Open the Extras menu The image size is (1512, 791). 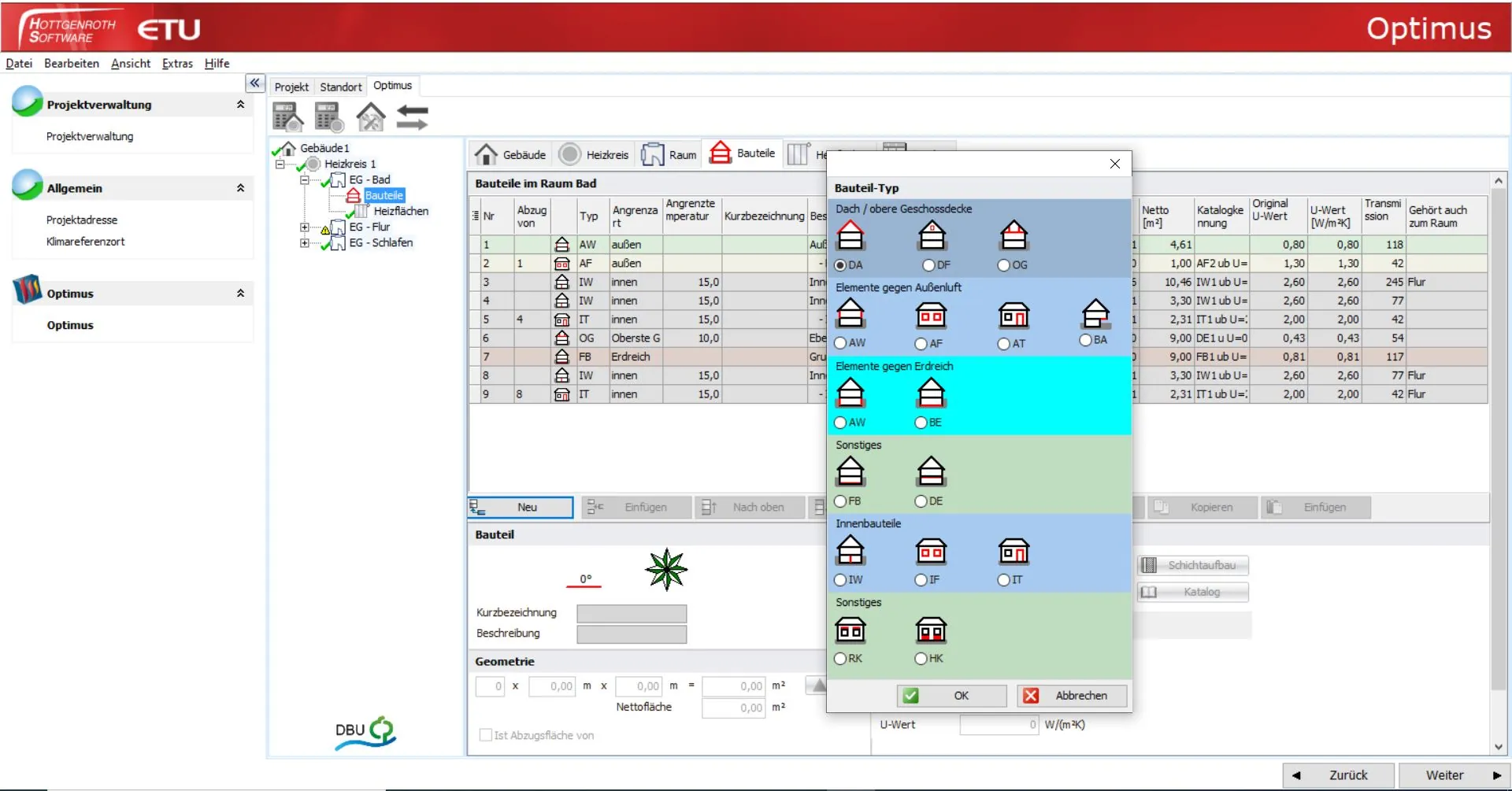pos(177,64)
